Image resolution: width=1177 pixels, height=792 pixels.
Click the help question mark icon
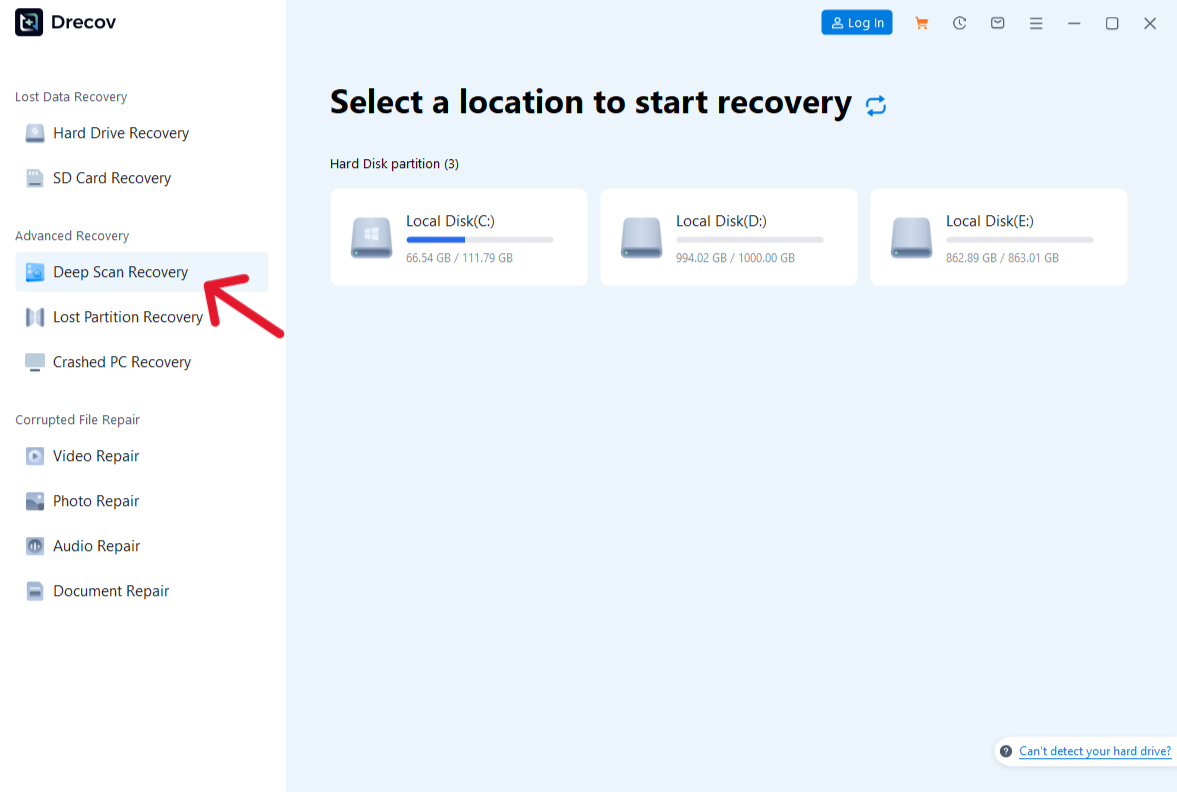click(x=1004, y=751)
